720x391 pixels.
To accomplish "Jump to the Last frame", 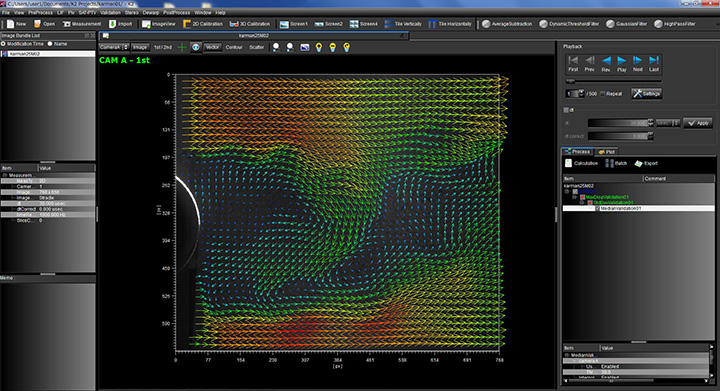I will tap(653, 63).
